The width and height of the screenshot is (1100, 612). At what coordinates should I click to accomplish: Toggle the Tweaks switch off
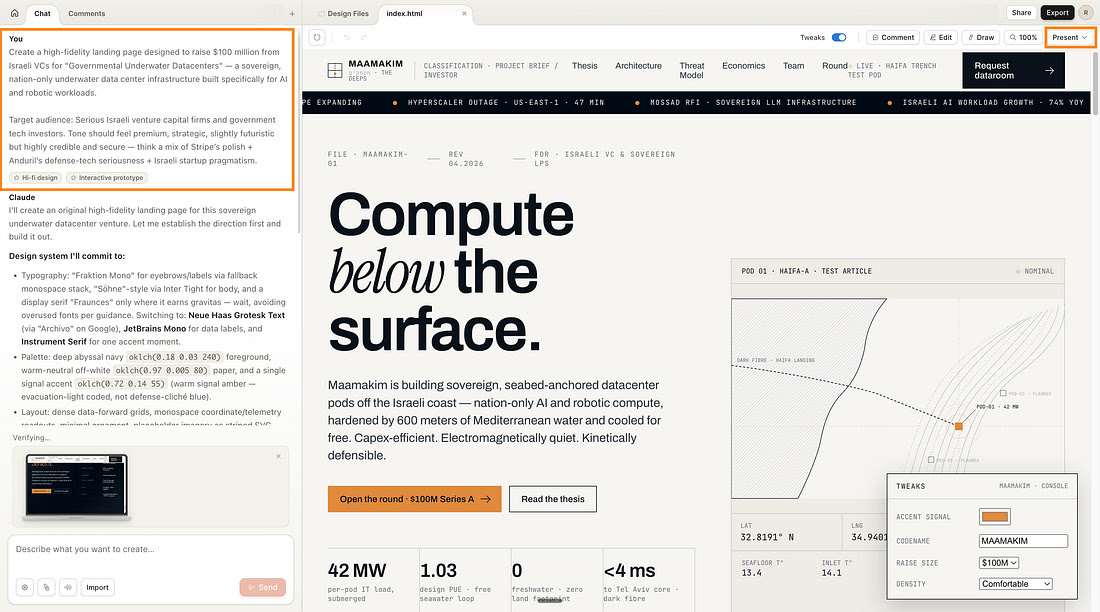[x=838, y=37]
